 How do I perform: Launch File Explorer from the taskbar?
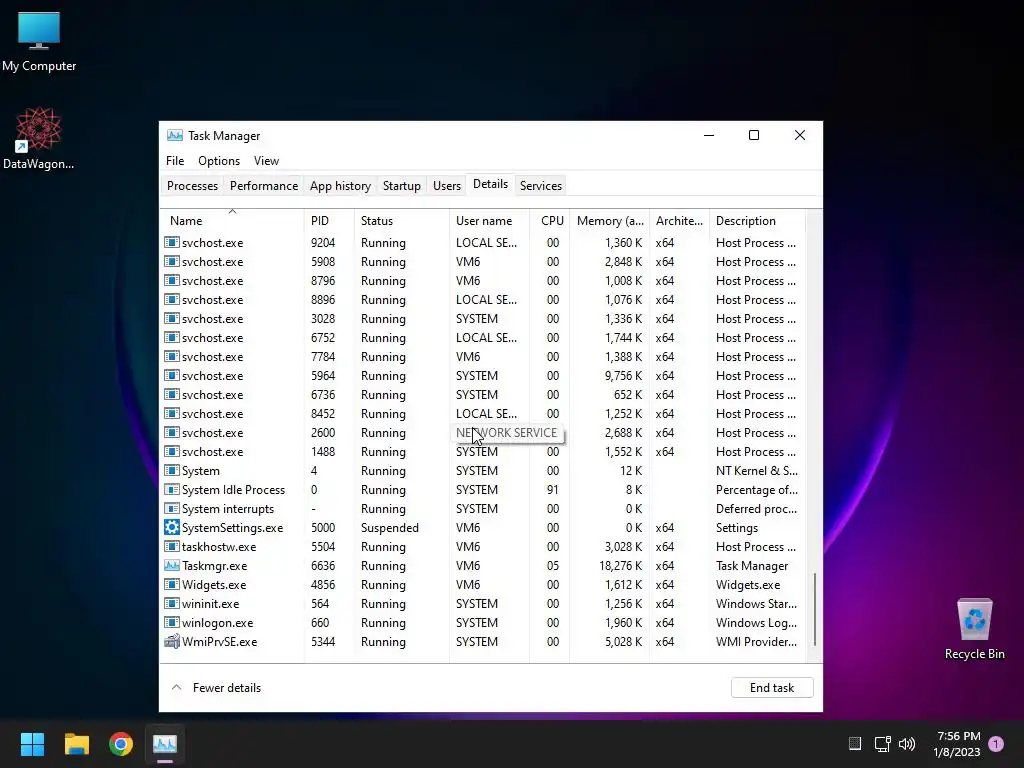[76, 744]
